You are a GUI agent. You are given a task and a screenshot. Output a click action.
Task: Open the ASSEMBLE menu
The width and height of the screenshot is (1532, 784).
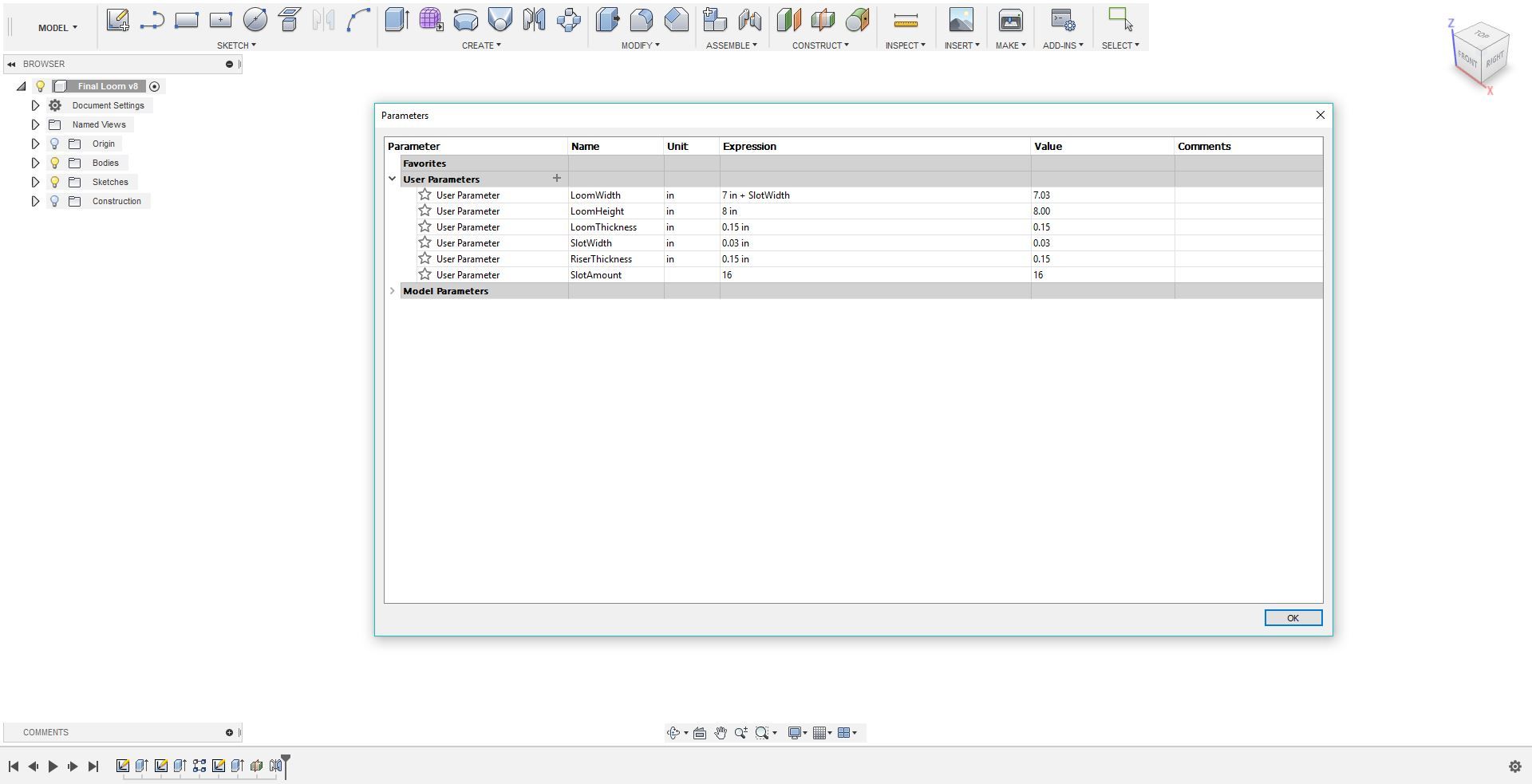732,45
